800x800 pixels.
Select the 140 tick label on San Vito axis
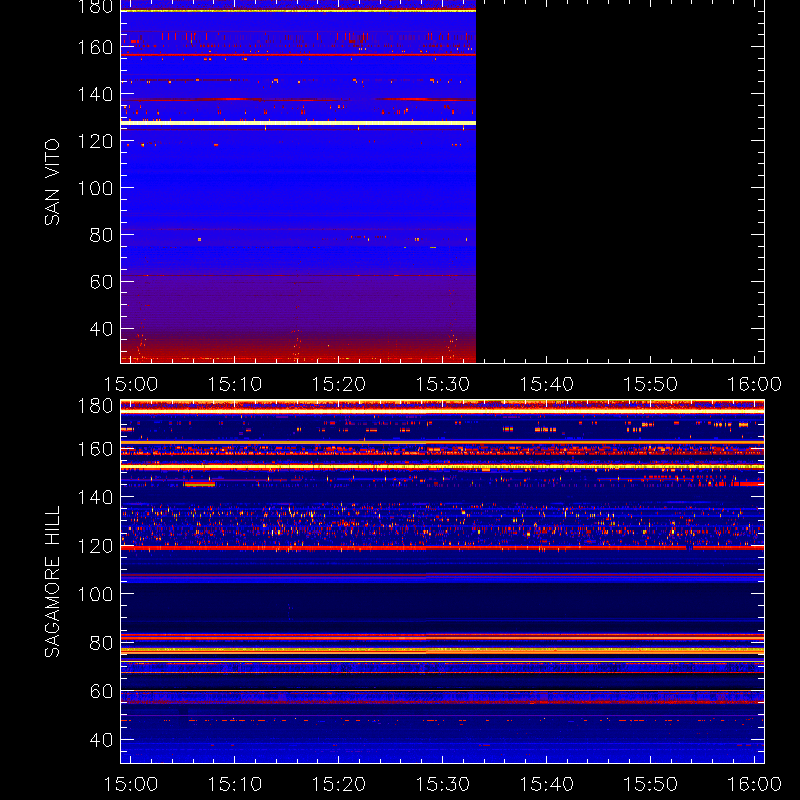[x=95, y=94]
